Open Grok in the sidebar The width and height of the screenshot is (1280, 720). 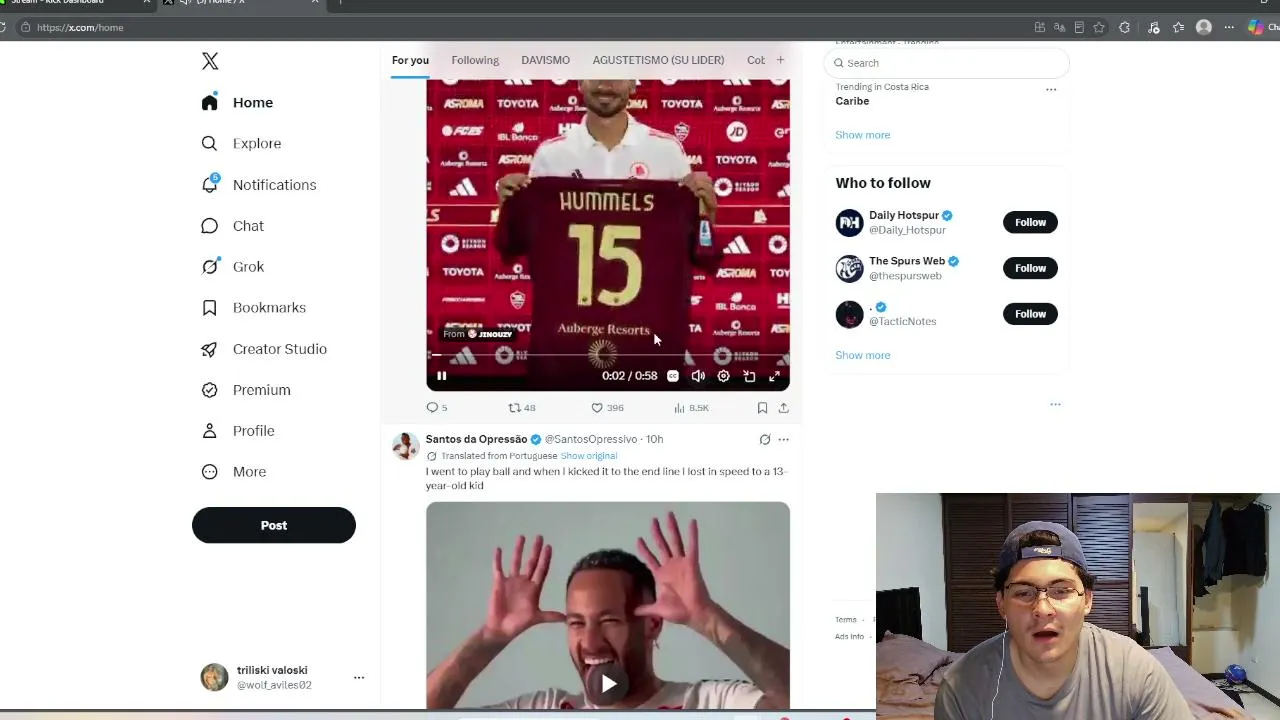point(232,266)
